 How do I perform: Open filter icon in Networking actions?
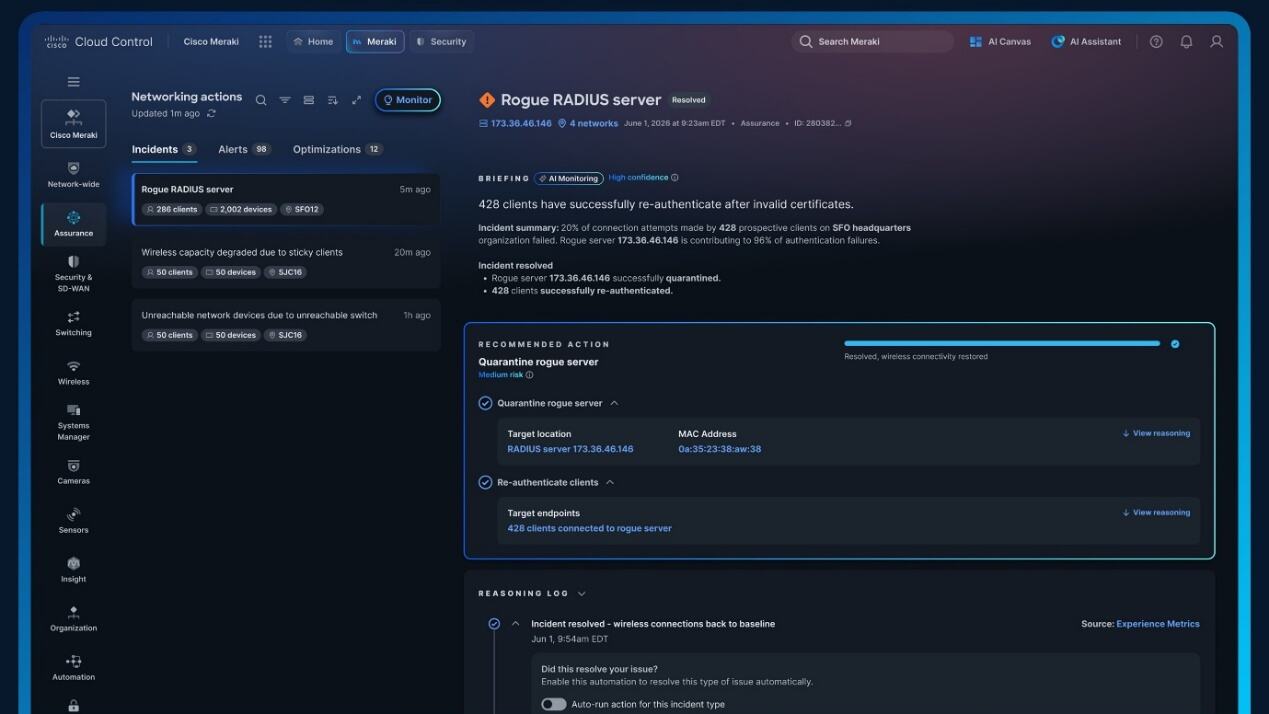point(285,100)
